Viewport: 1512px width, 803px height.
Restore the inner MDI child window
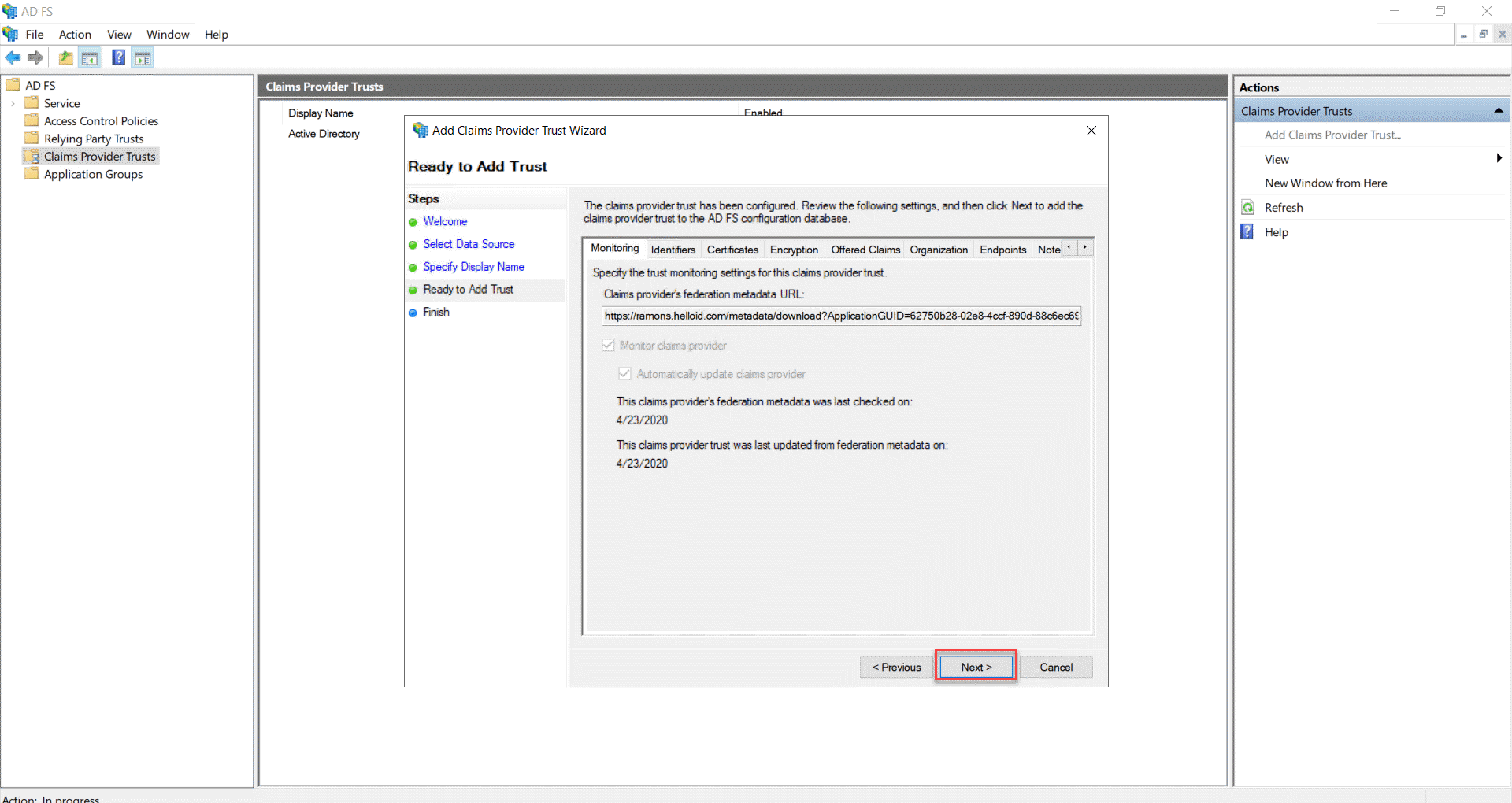point(1483,34)
